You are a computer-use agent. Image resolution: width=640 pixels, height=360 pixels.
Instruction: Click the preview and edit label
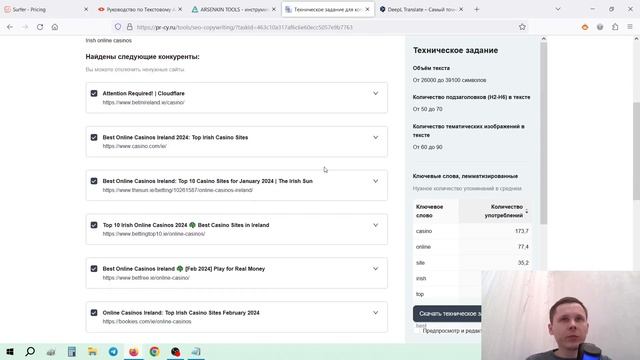(452, 331)
